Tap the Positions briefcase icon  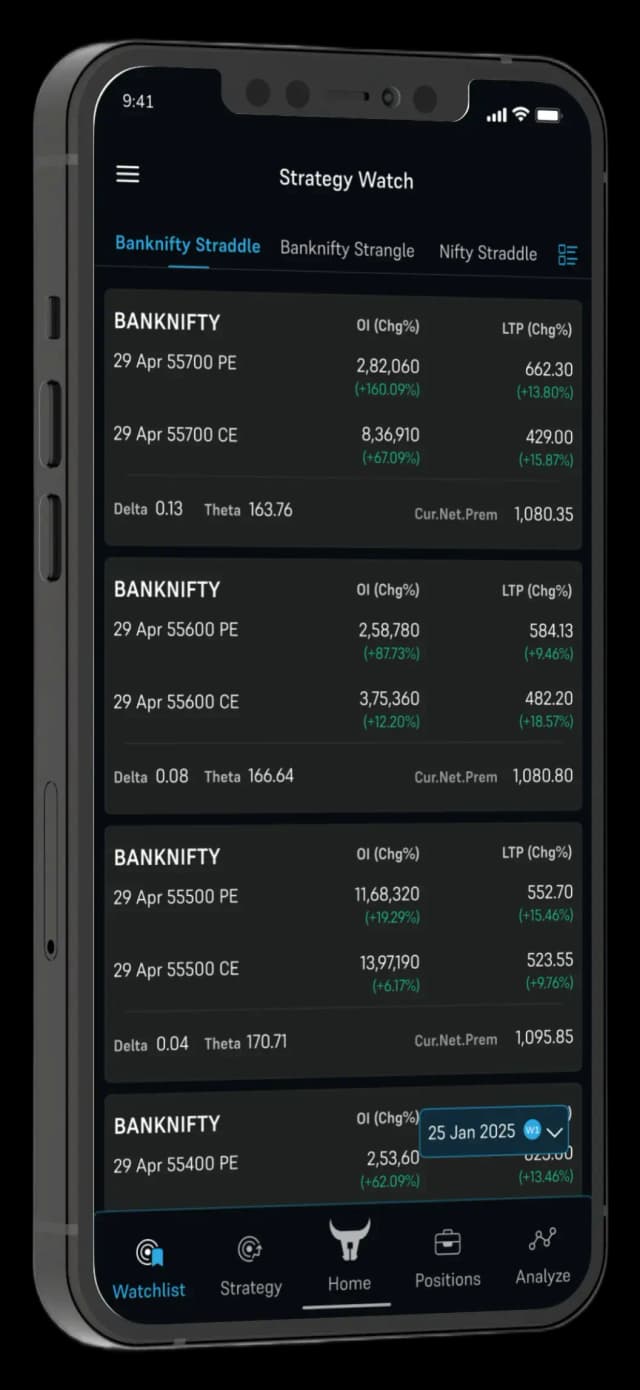447,1243
